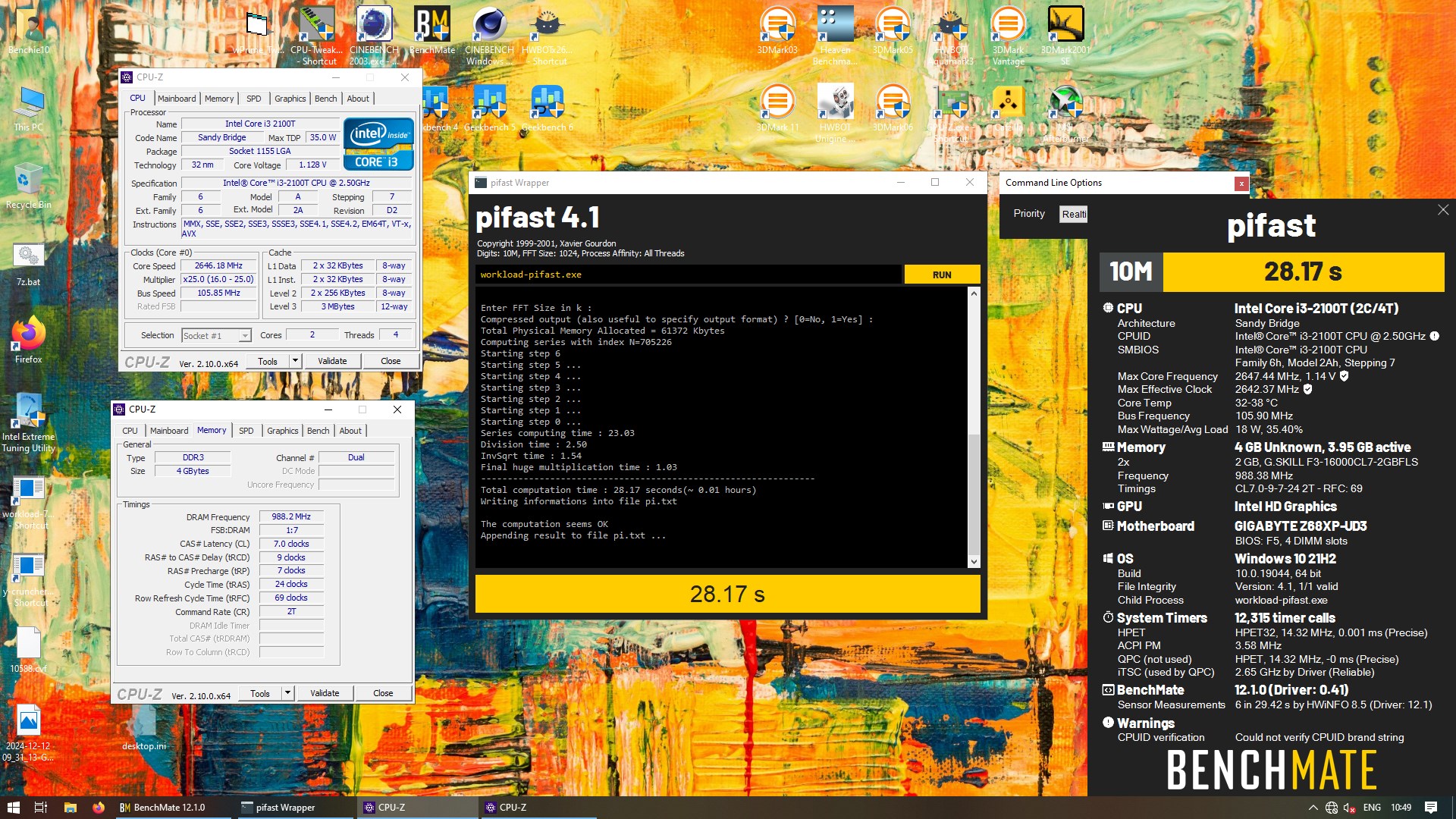This screenshot has width=1456, height=819.
Task: Open notification center icon
Action: click(1431, 808)
